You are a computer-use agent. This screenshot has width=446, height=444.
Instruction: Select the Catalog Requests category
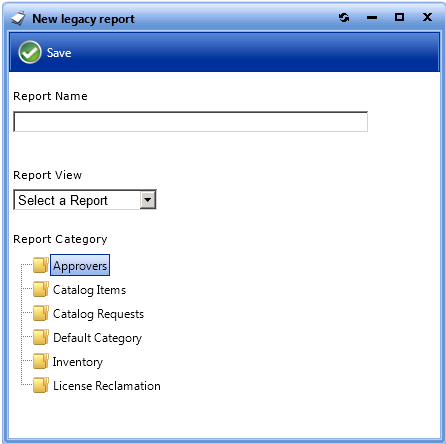tap(98, 314)
